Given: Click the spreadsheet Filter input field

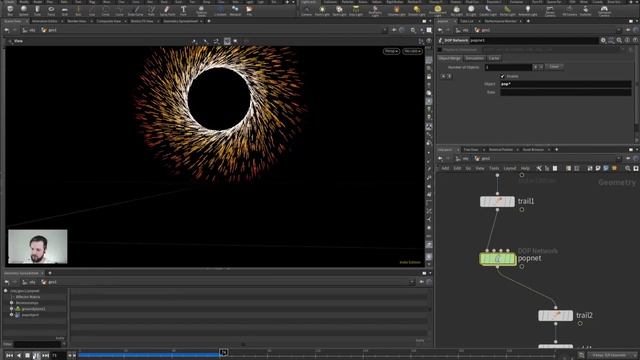Looking at the screenshot, I should tap(38, 344).
